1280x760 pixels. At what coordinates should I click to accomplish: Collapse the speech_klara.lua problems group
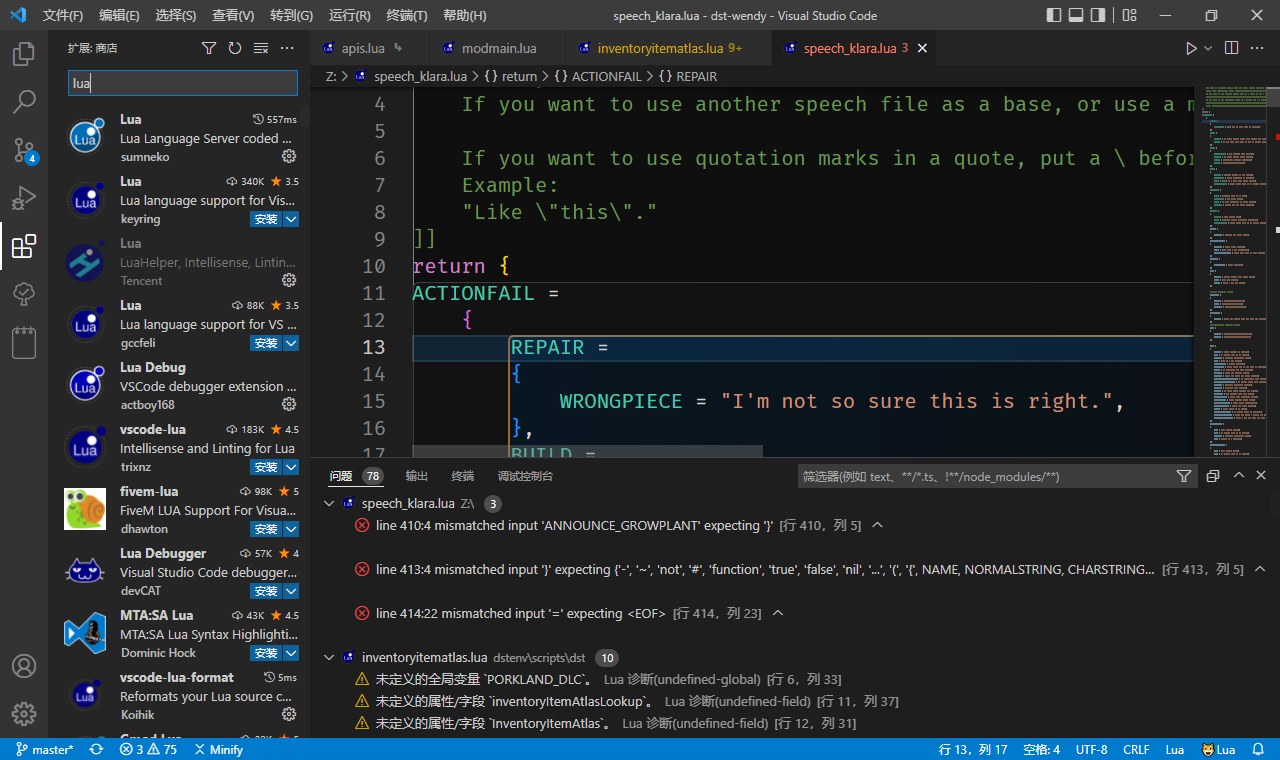[329, 504]
